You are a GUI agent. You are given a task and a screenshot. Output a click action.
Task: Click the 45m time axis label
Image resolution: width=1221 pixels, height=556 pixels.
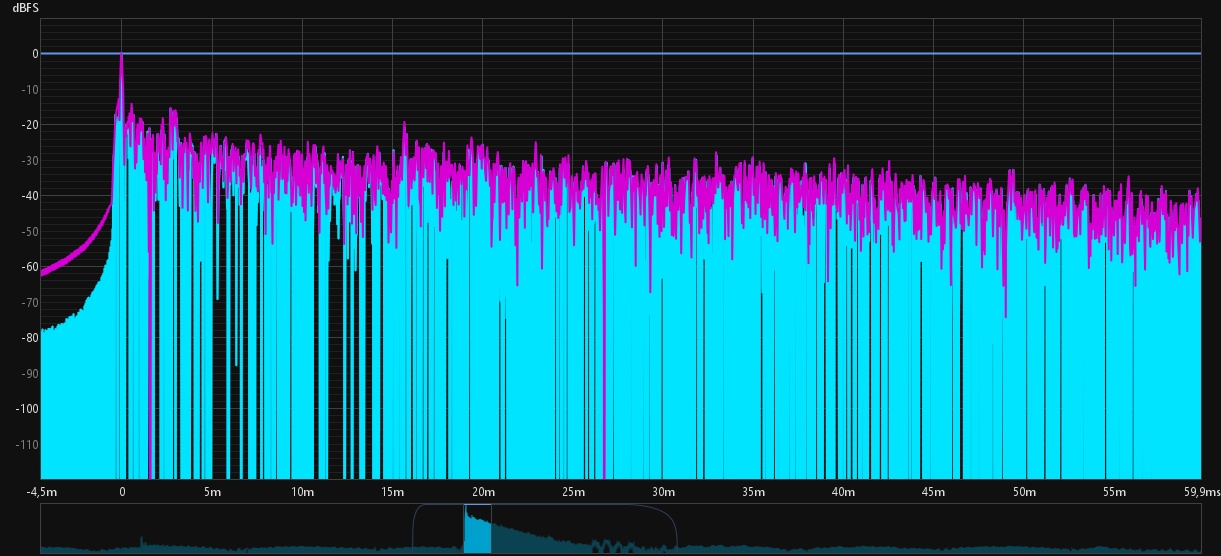pyautogui.click(x=933, y=492)
